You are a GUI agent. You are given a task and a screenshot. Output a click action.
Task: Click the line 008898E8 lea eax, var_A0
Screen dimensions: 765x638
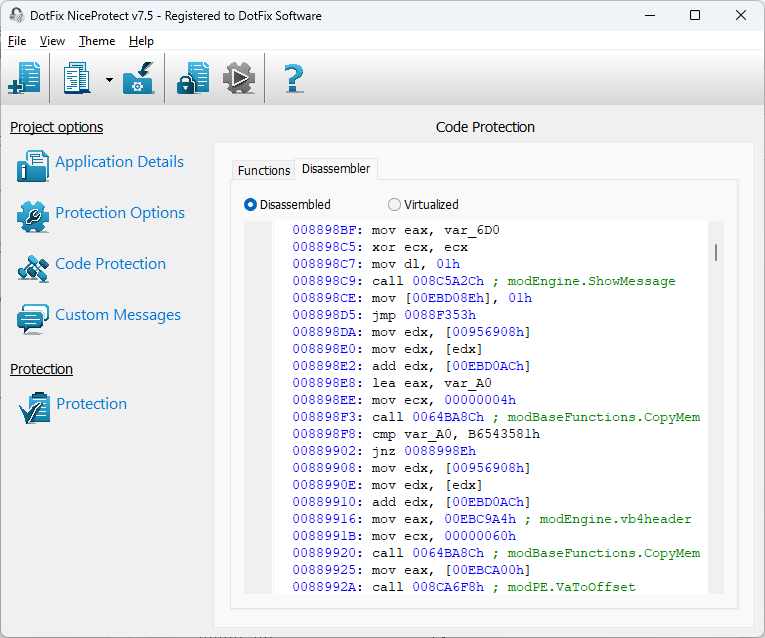click(x=392, y=383)
